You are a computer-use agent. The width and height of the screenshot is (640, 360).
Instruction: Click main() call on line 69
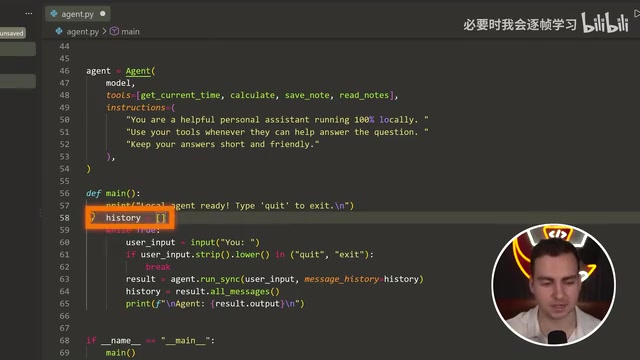(120, 353)
